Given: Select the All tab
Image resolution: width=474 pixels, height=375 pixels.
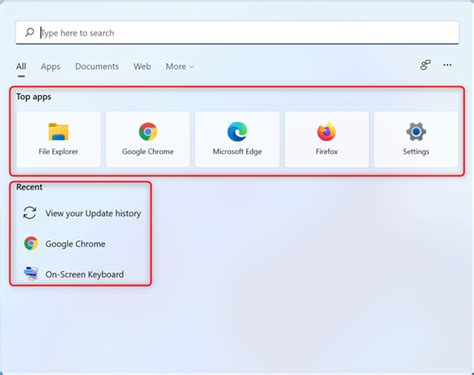Looking at the screenshot, I should point(21,66).
